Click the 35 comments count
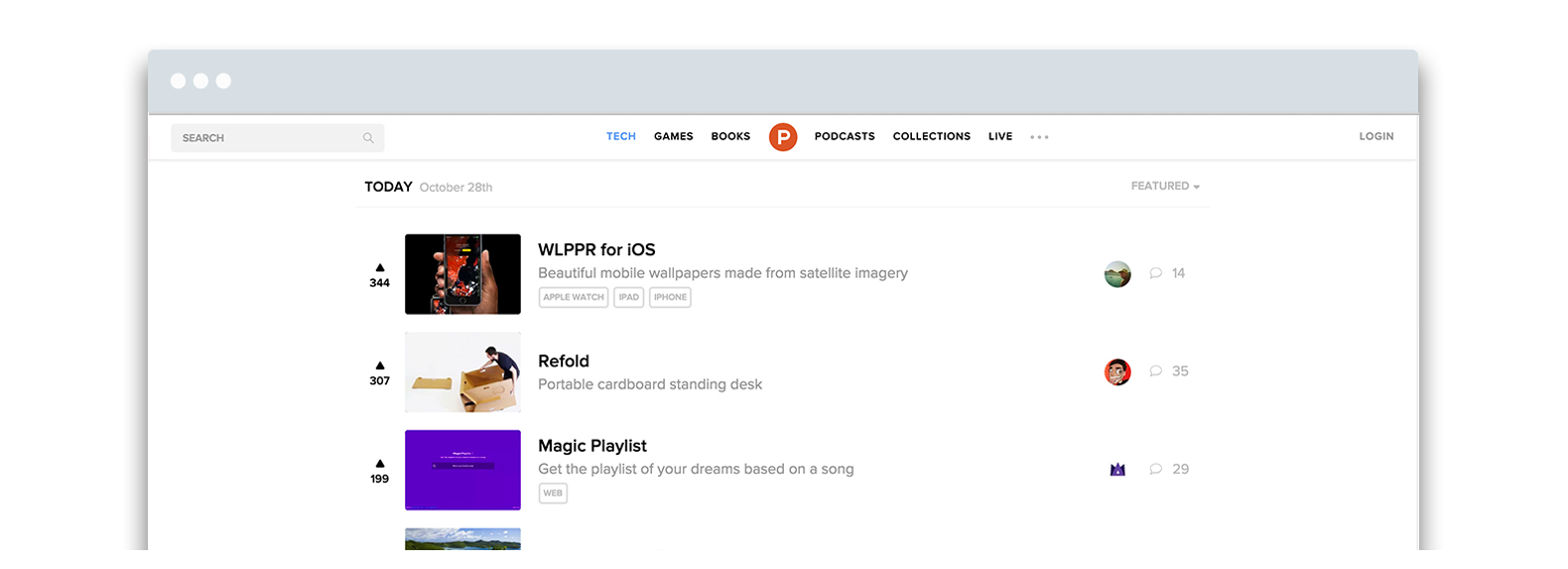The image size is (1568, 569). [1180, 371]
